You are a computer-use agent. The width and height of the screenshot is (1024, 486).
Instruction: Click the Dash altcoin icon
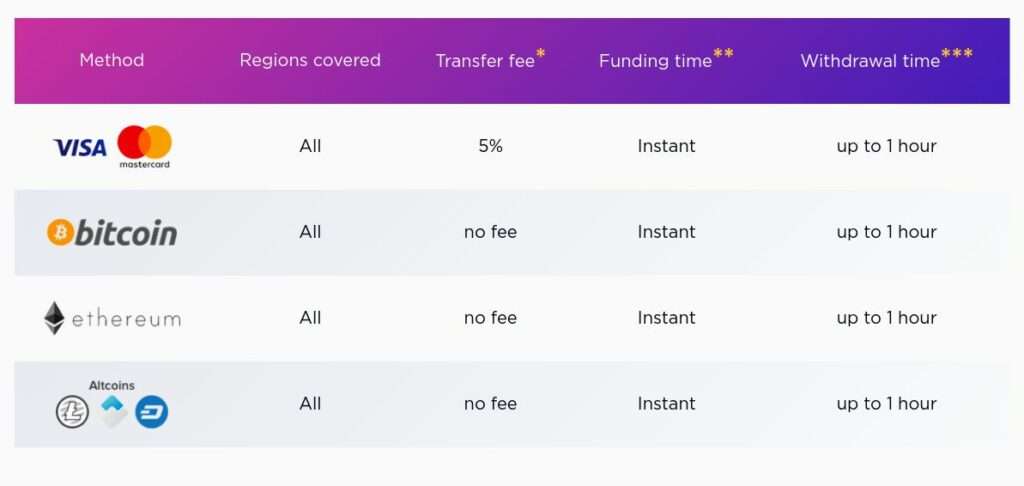[x=152, y=412]
